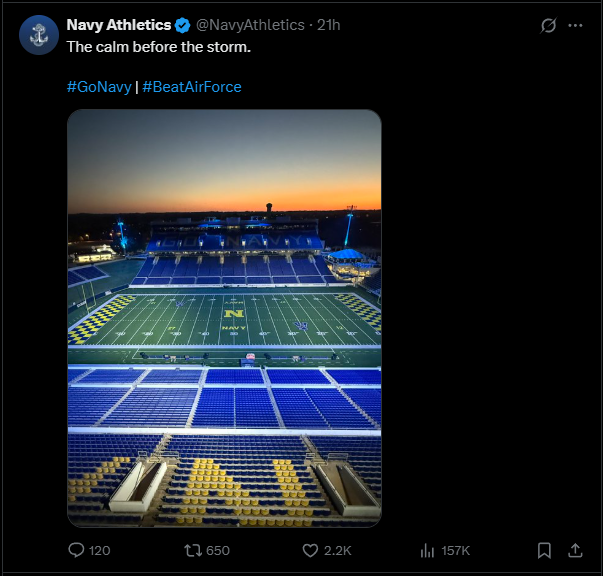
Task: Click the 157K view count number
Action: coord(455,551)
